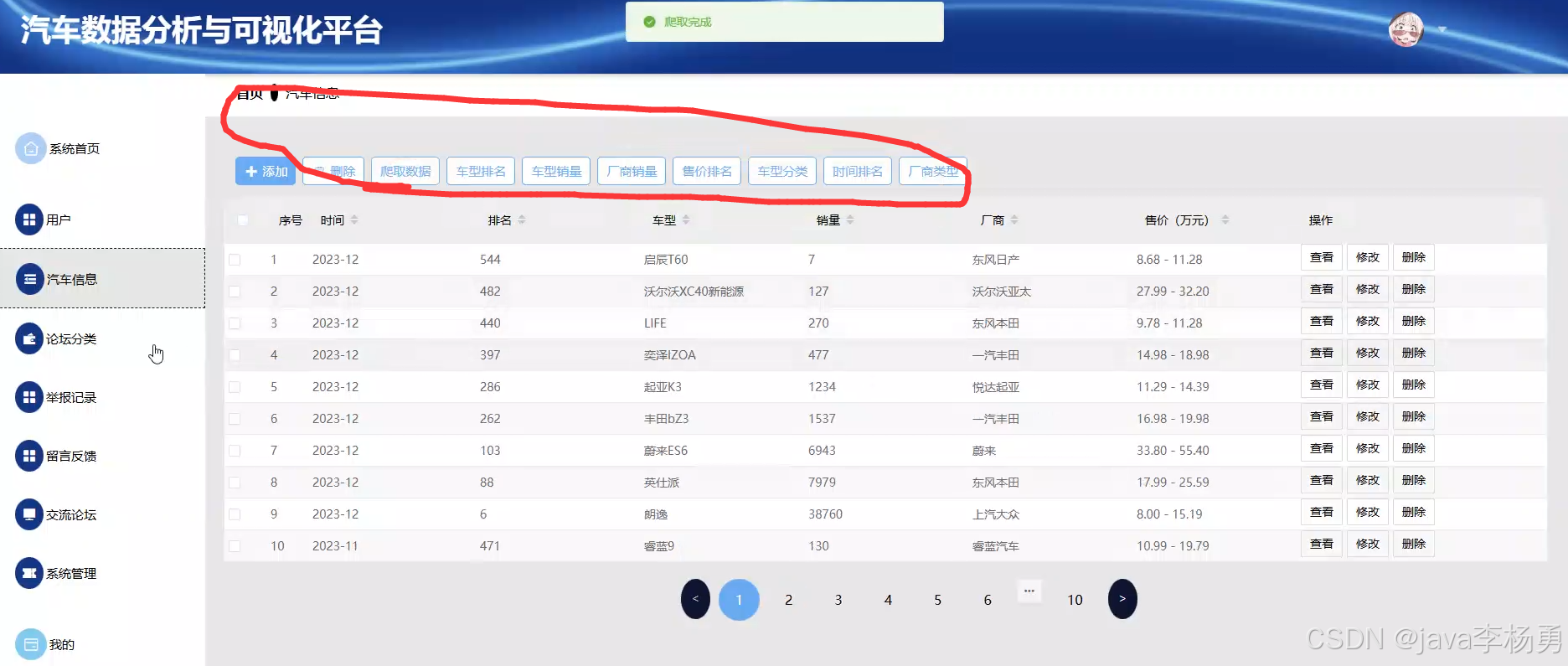
Task: Click the price cell 33.80 - 55.40
Action: point(1173,451)
